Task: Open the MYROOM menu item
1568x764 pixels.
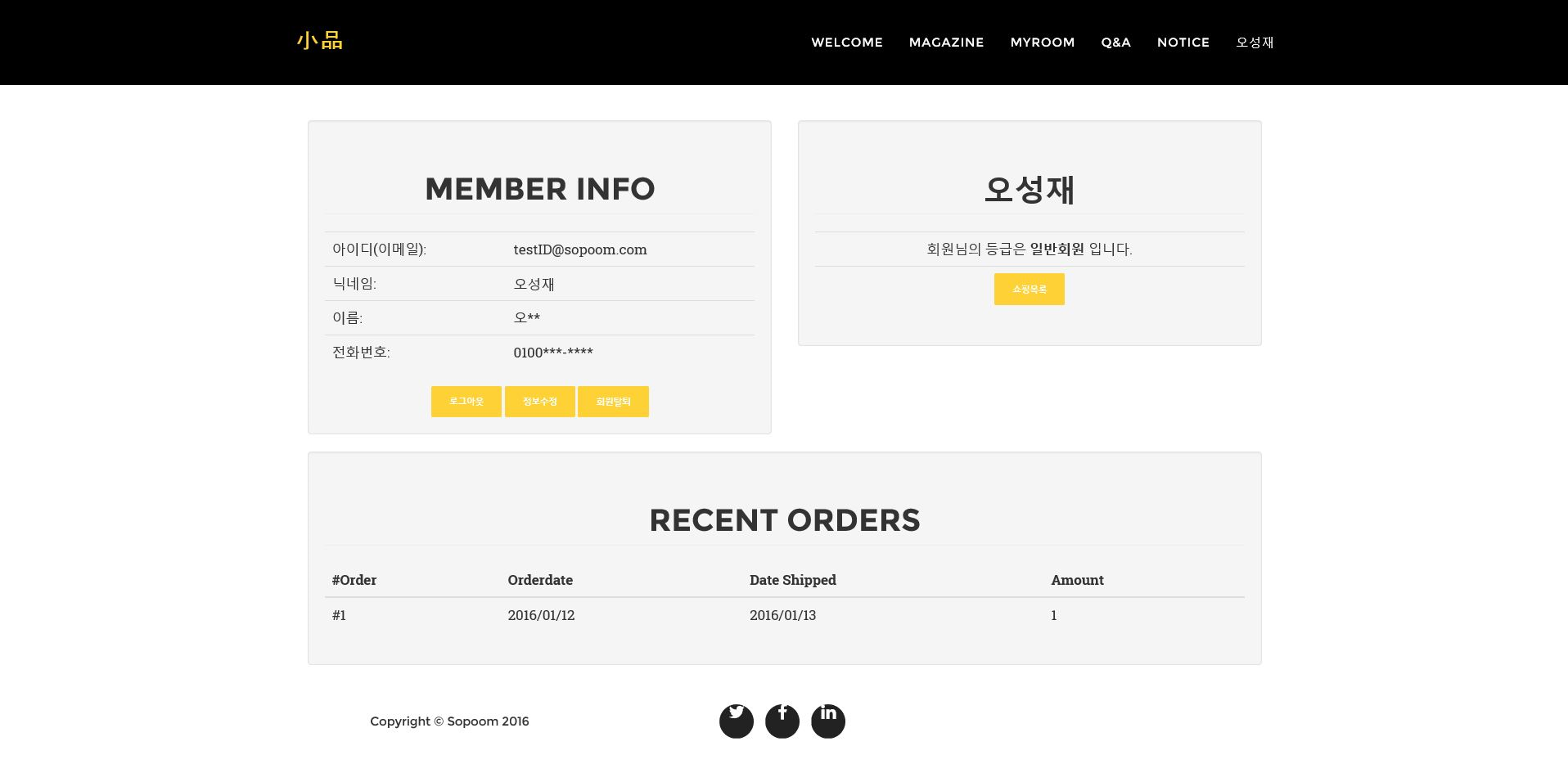Action: (1042, 43)
